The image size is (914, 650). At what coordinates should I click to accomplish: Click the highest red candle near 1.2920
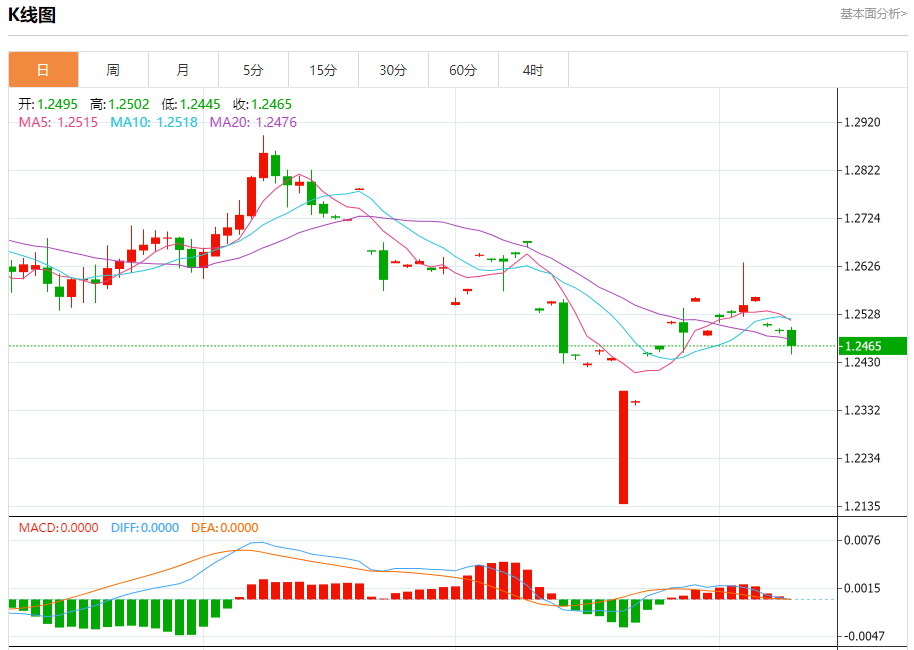click(263, 165)
